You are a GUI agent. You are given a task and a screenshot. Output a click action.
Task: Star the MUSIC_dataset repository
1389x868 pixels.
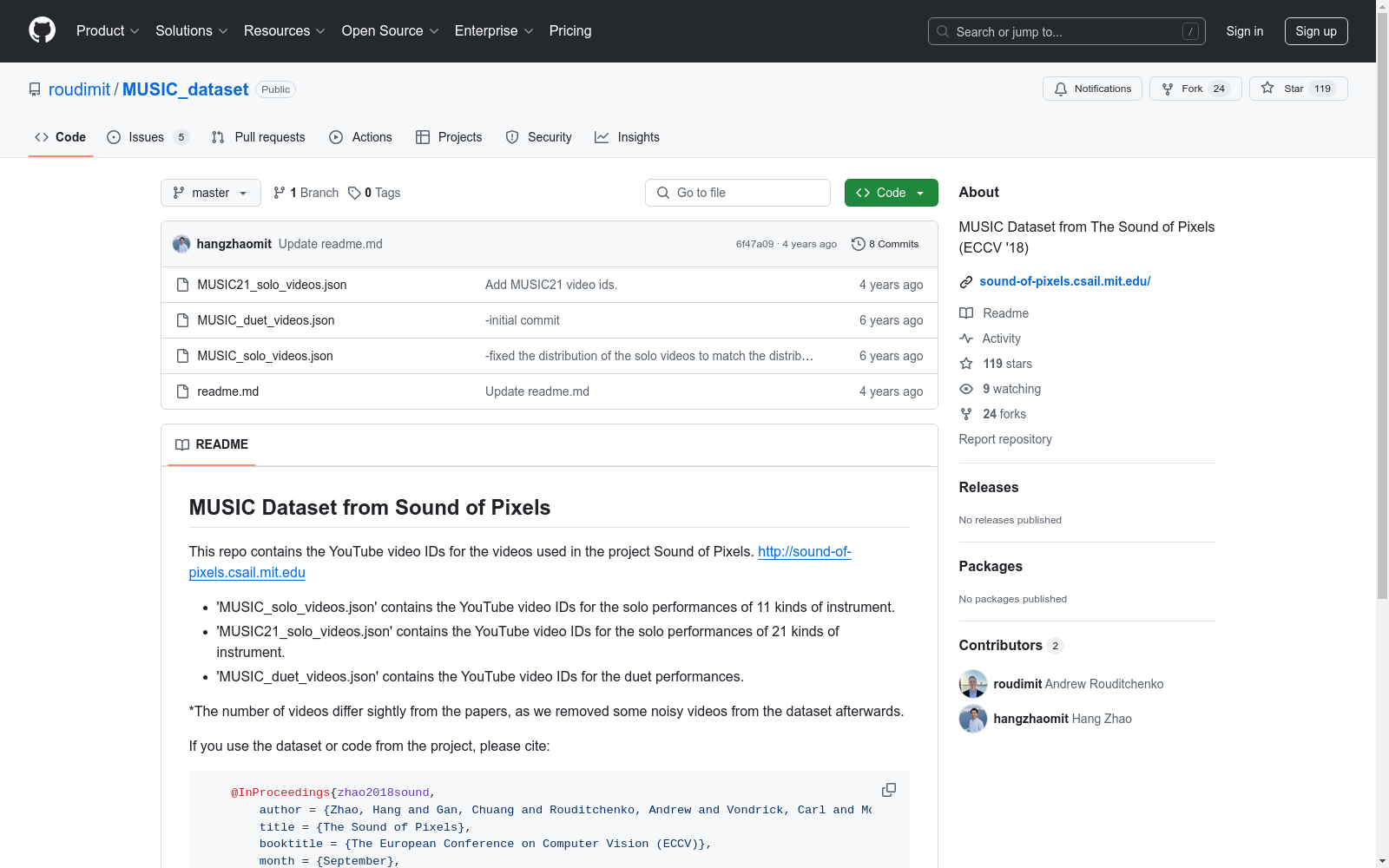pyautogui.click(x=1298, y=89)
